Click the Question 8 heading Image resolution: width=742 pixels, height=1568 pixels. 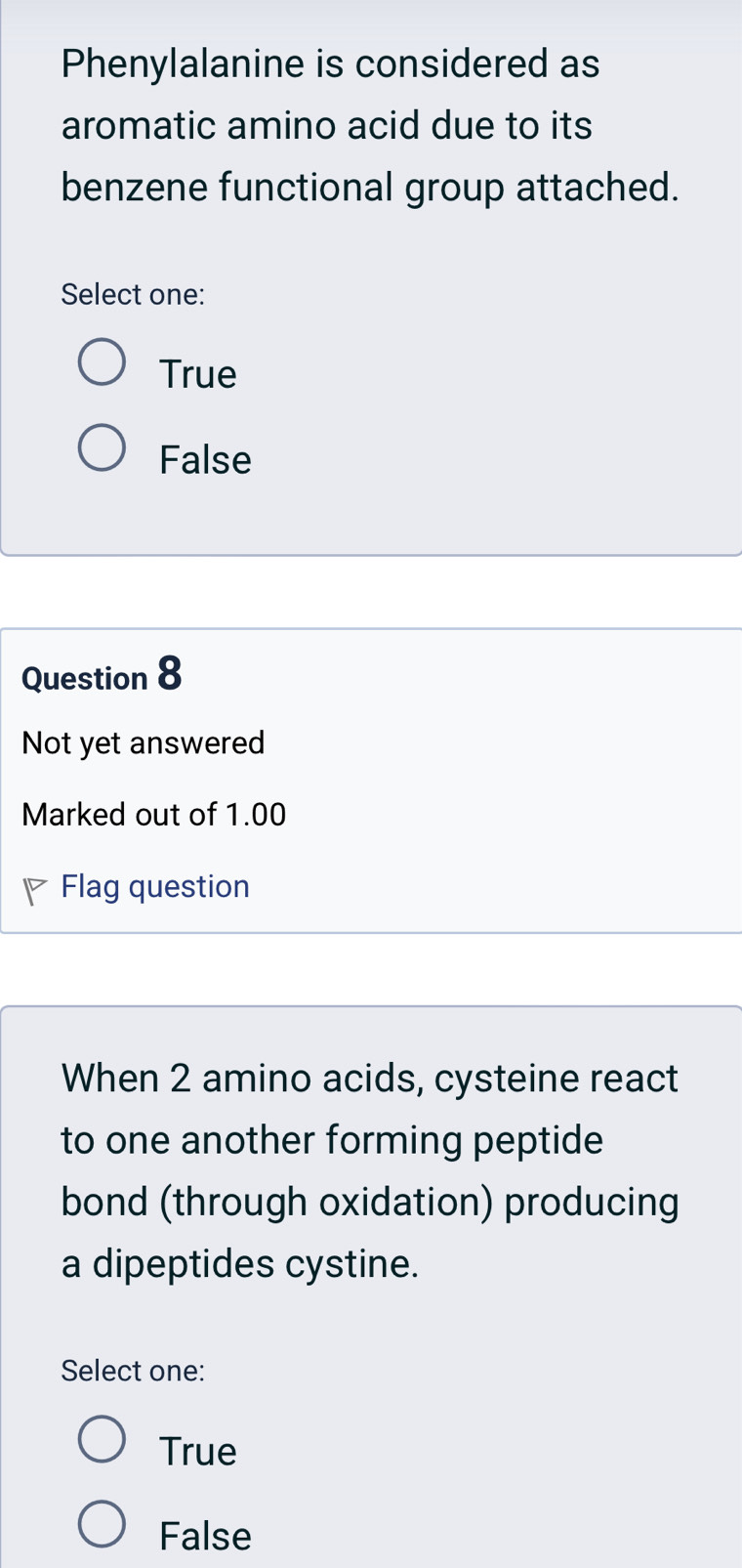point(102,676)
